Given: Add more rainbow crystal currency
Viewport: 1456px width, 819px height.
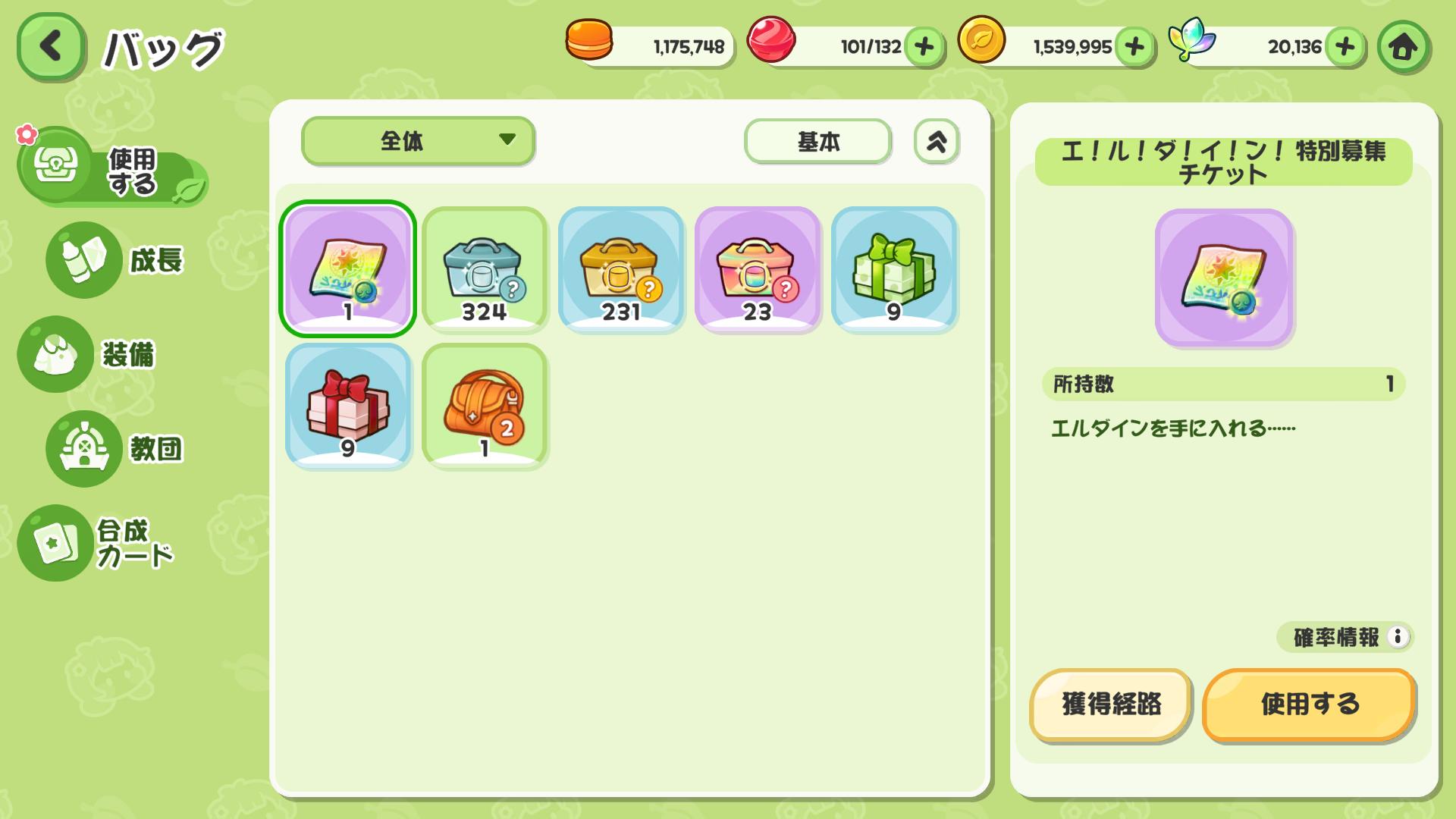Looking at the screenshot, I should (x=1345, y=47).
